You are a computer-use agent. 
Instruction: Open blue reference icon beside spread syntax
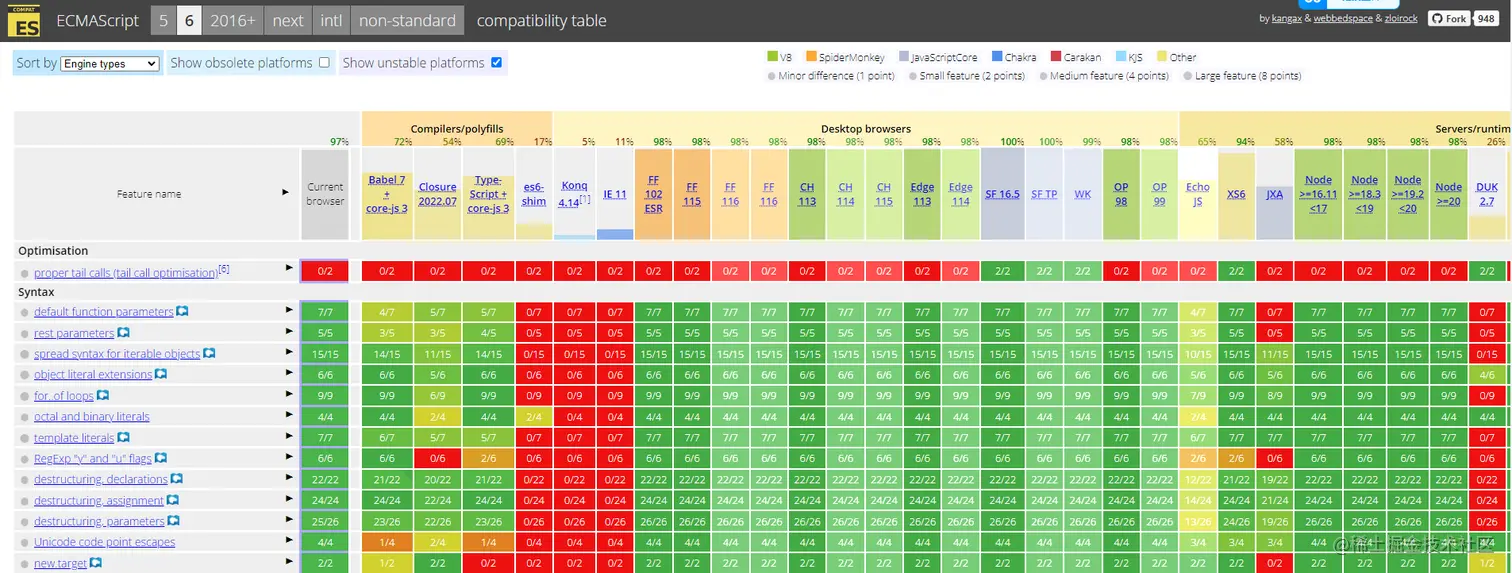point(209,354)
